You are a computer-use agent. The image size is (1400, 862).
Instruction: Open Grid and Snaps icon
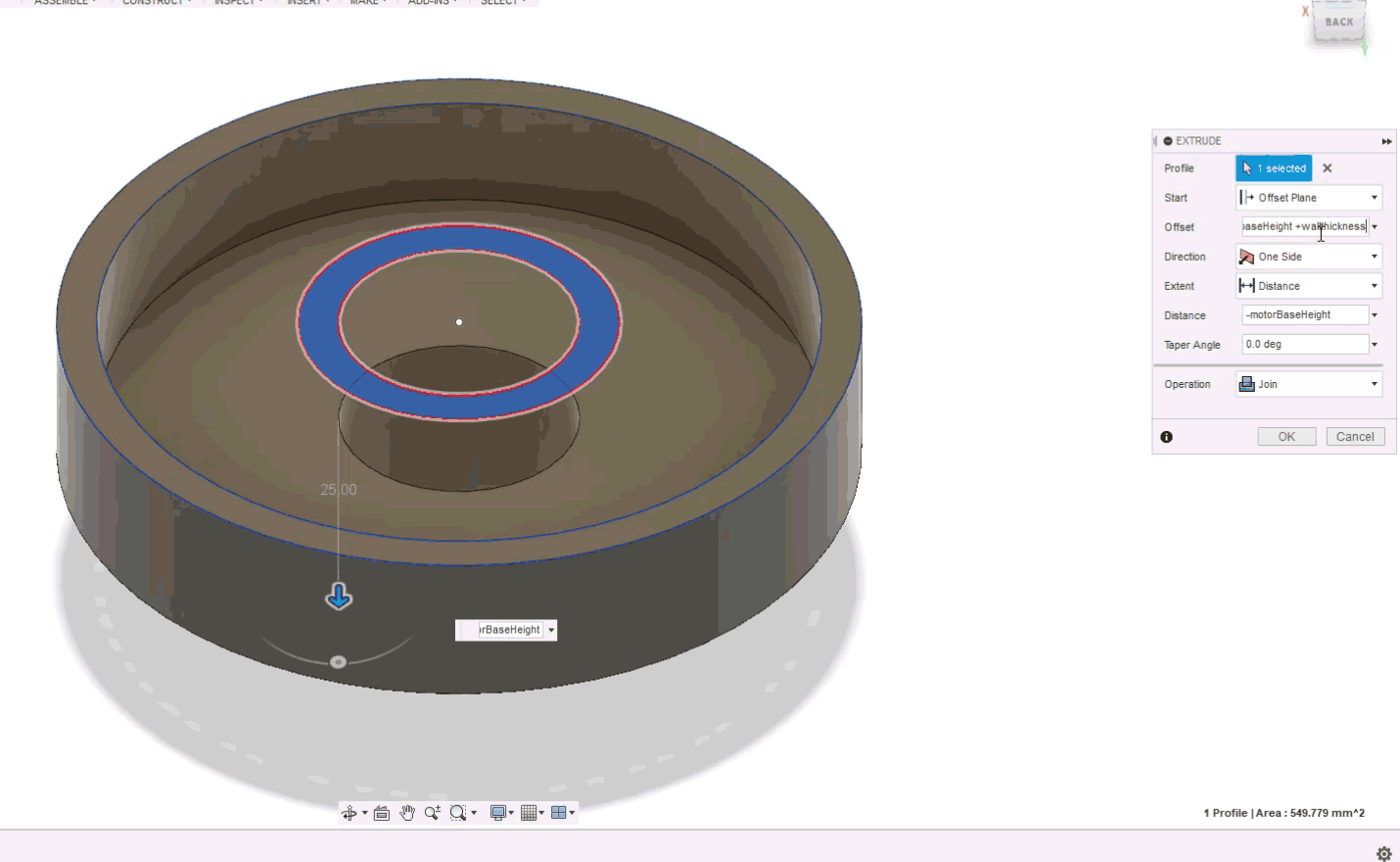pyautogui.click(x=529, y=813)
